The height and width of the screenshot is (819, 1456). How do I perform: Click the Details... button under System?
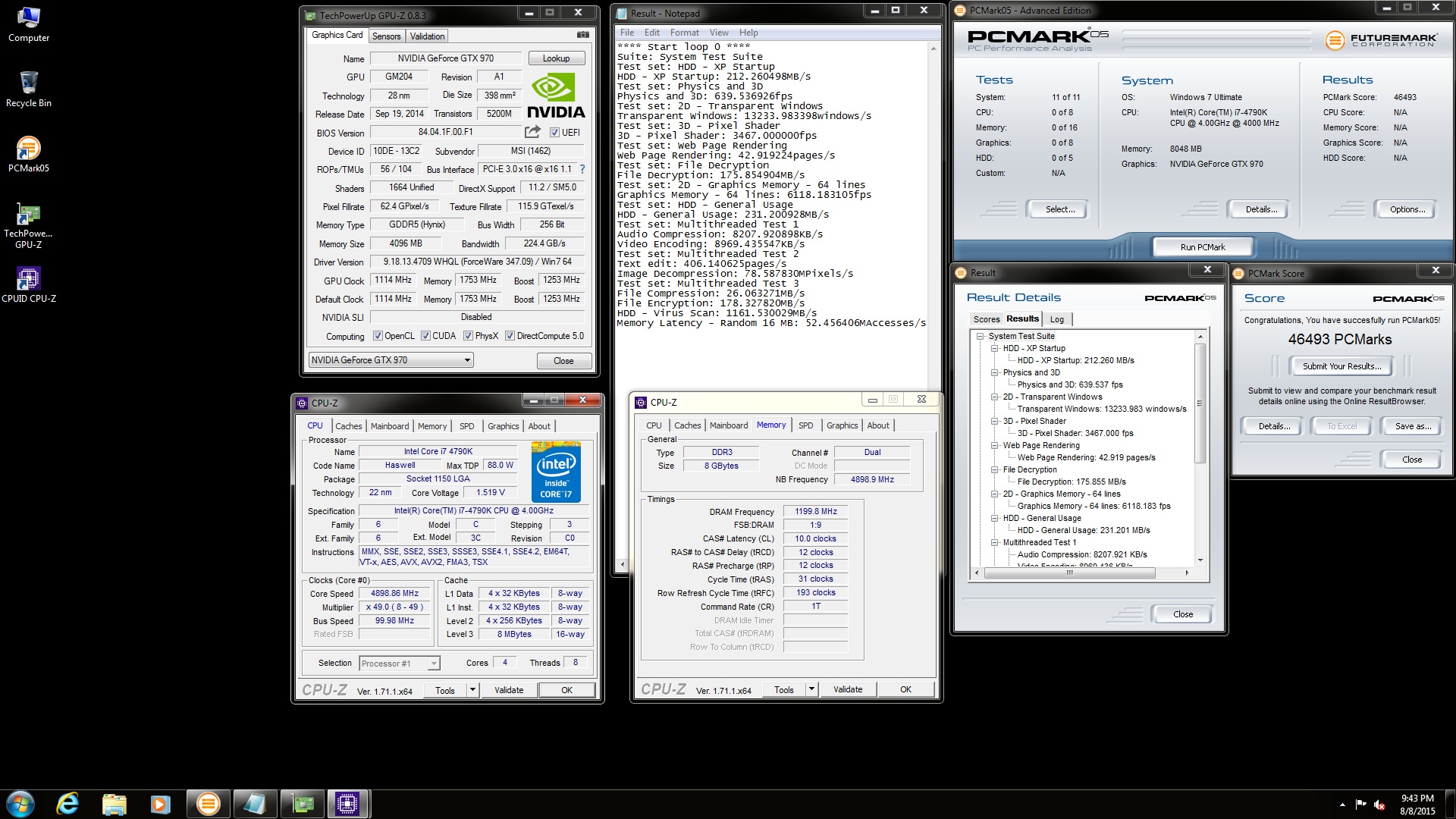click(1261, 209)
